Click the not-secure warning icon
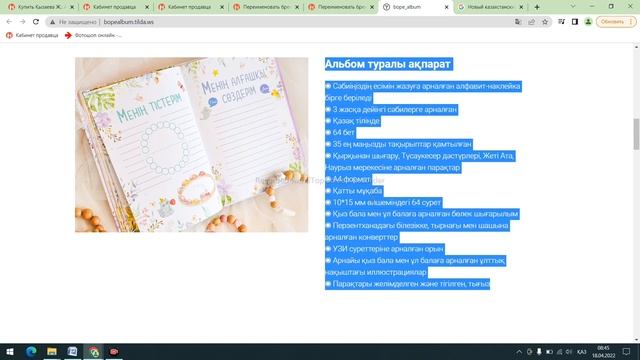 [x=52, y=22]
